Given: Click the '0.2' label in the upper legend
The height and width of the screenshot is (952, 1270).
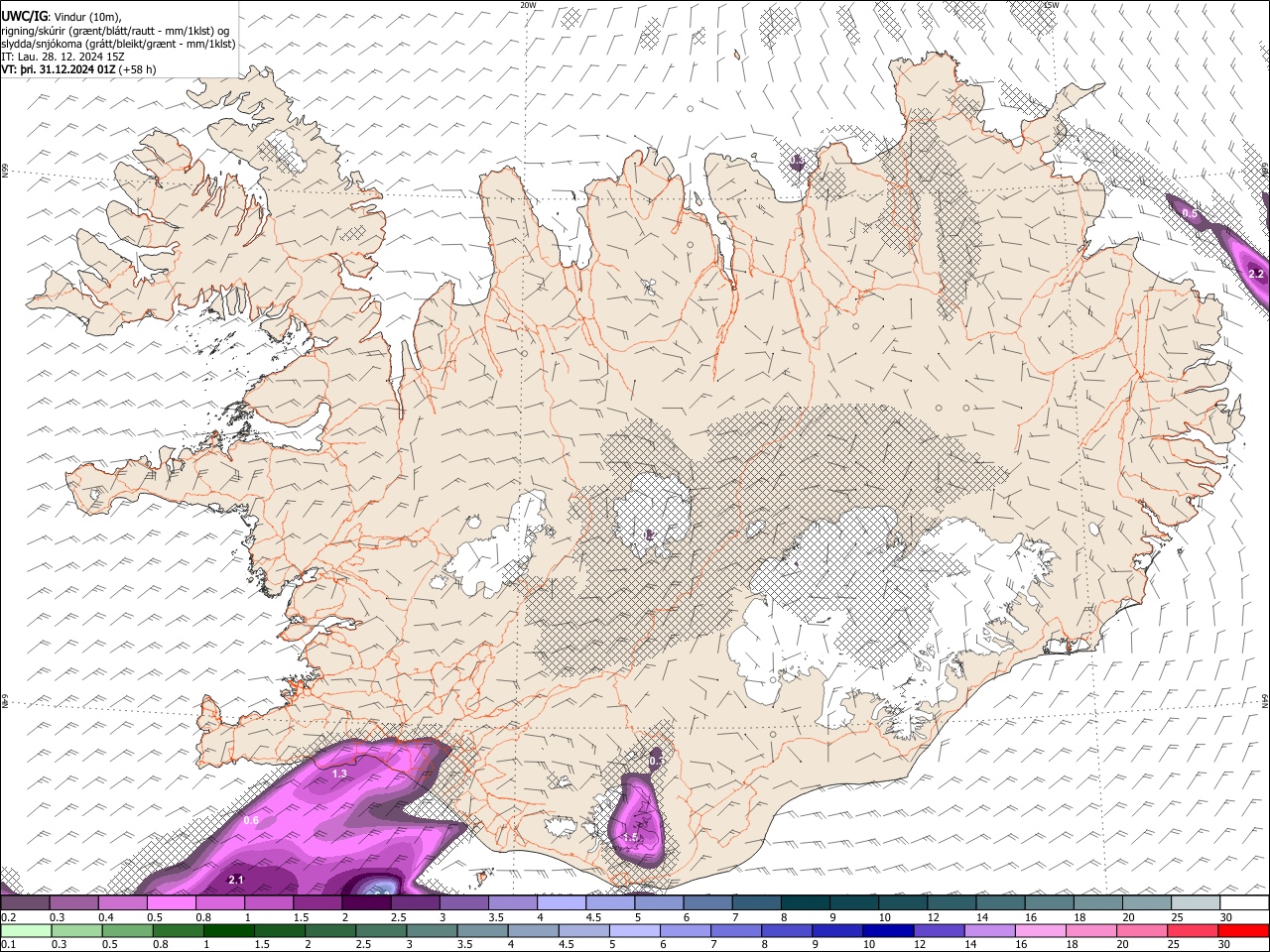Looking at the screenshot, I should [x=8, y=917].
